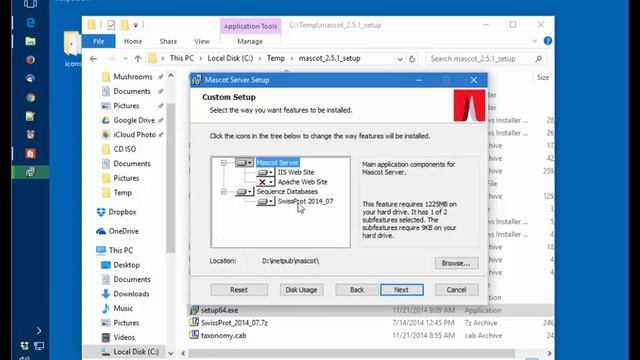Select SwissProt 2014_07 tree label

tap(305, 201)
